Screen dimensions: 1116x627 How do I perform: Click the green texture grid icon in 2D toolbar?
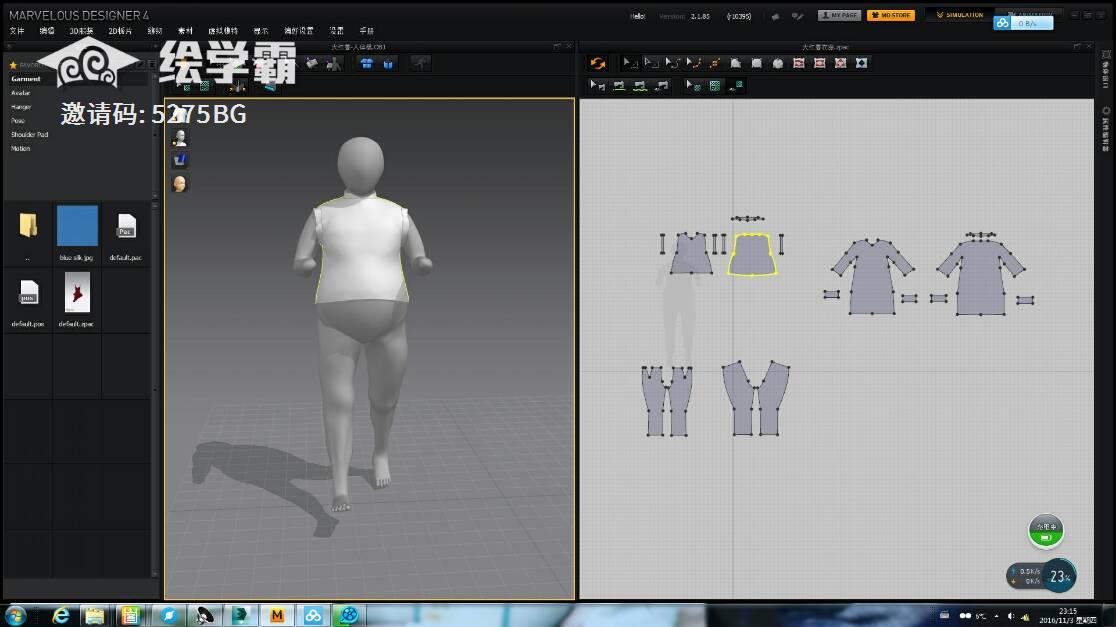tap(715, 85)
